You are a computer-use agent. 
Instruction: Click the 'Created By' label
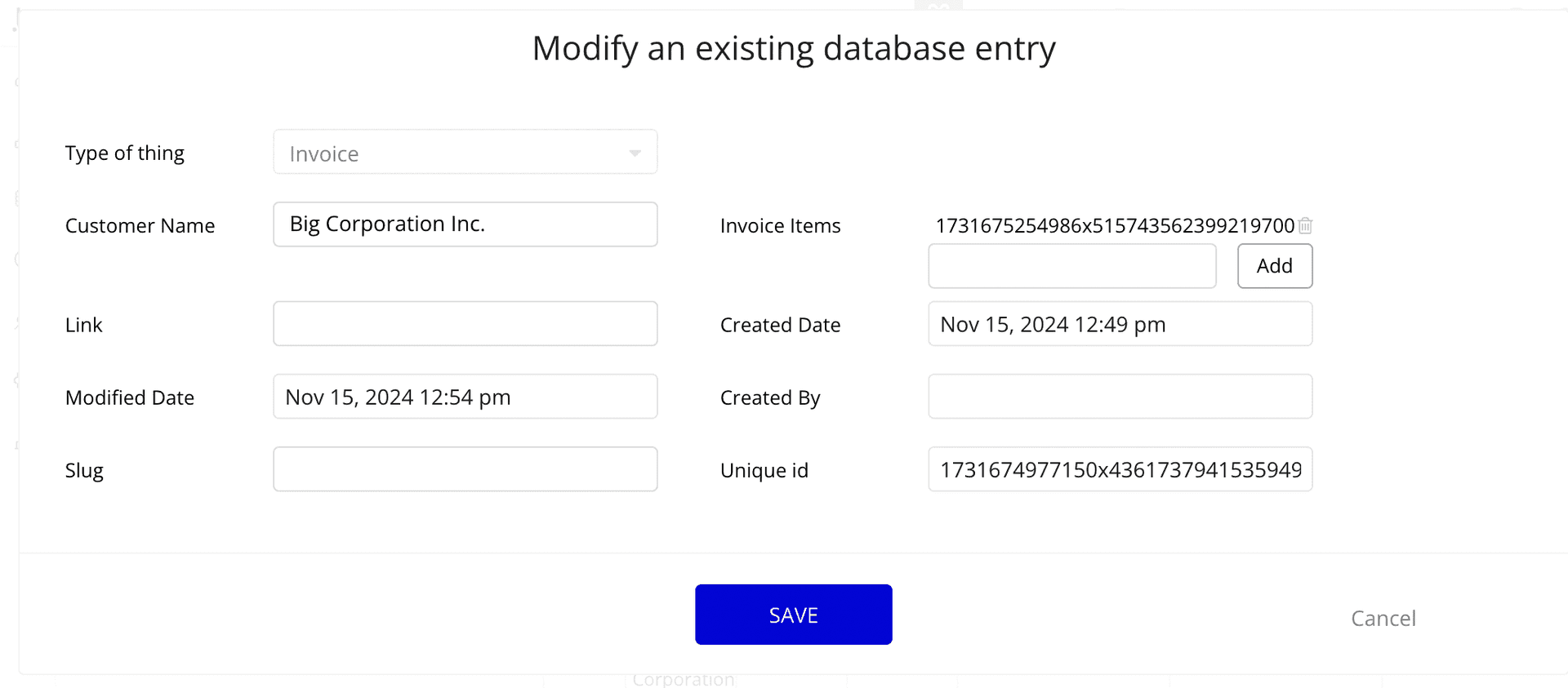click(769, 398)
